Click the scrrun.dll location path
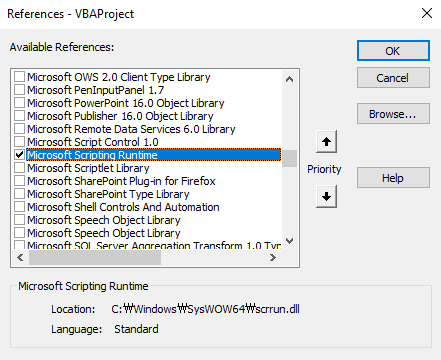The width and height of the screenshot is (441, 360). tap(205, 309)
